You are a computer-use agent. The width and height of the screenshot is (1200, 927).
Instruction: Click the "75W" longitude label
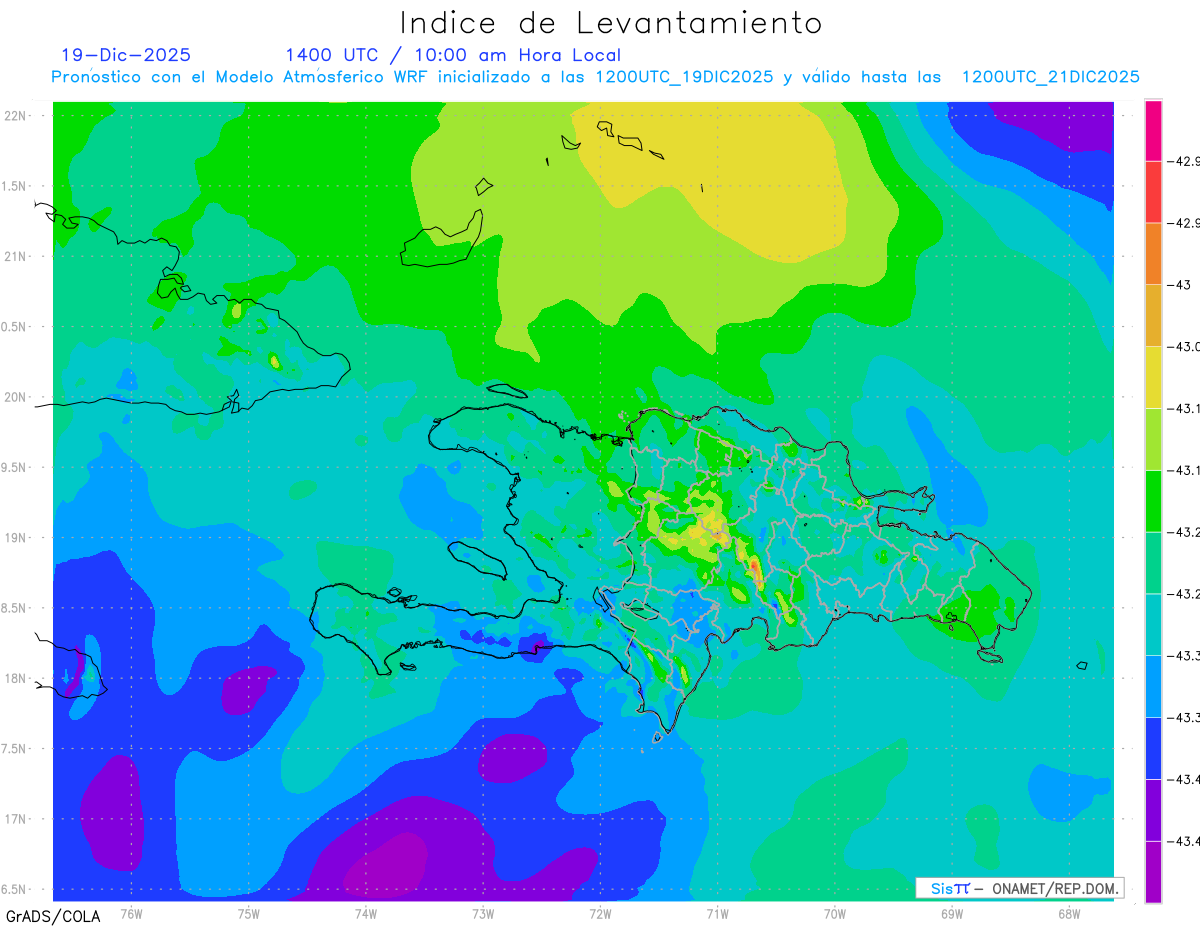(x=248, y=913)
